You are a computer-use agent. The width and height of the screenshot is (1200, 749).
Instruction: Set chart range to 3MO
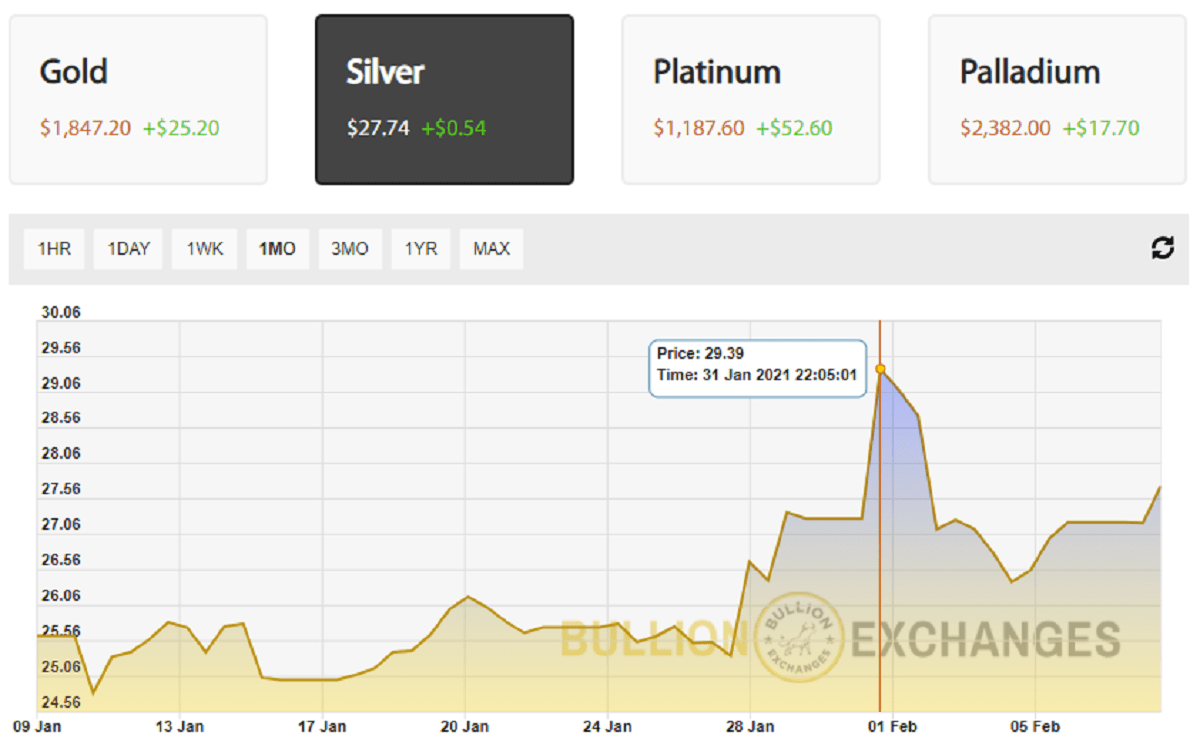[x=350, y=249]
